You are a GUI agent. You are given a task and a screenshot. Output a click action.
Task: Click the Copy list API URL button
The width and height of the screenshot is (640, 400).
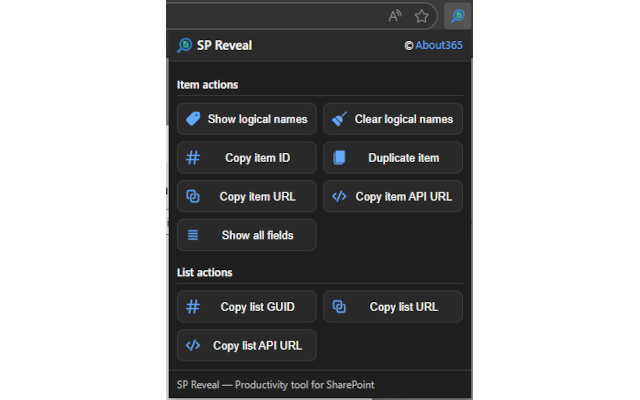point(247,345)
